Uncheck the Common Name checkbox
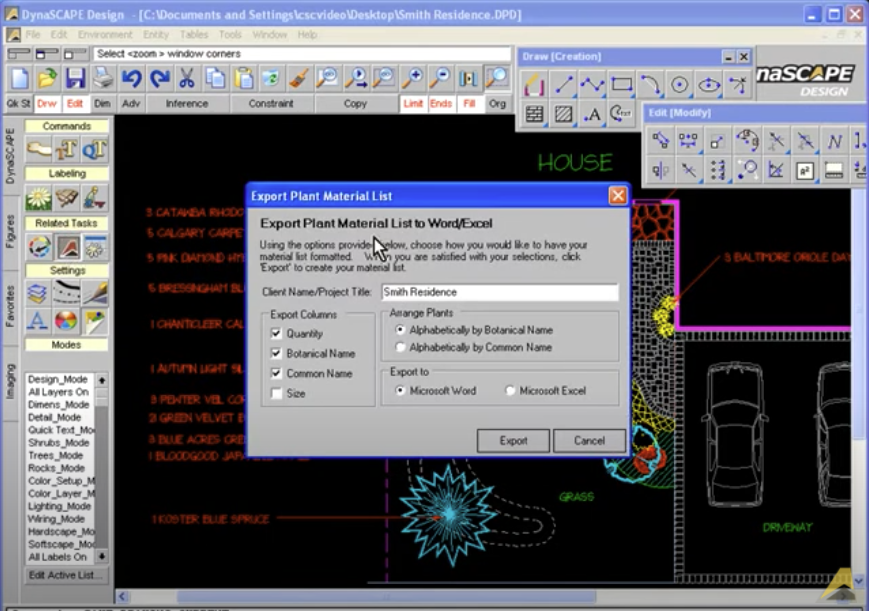The height and width of the screenshot is (611, 869). pyautogui.click(x=276, y=373)
